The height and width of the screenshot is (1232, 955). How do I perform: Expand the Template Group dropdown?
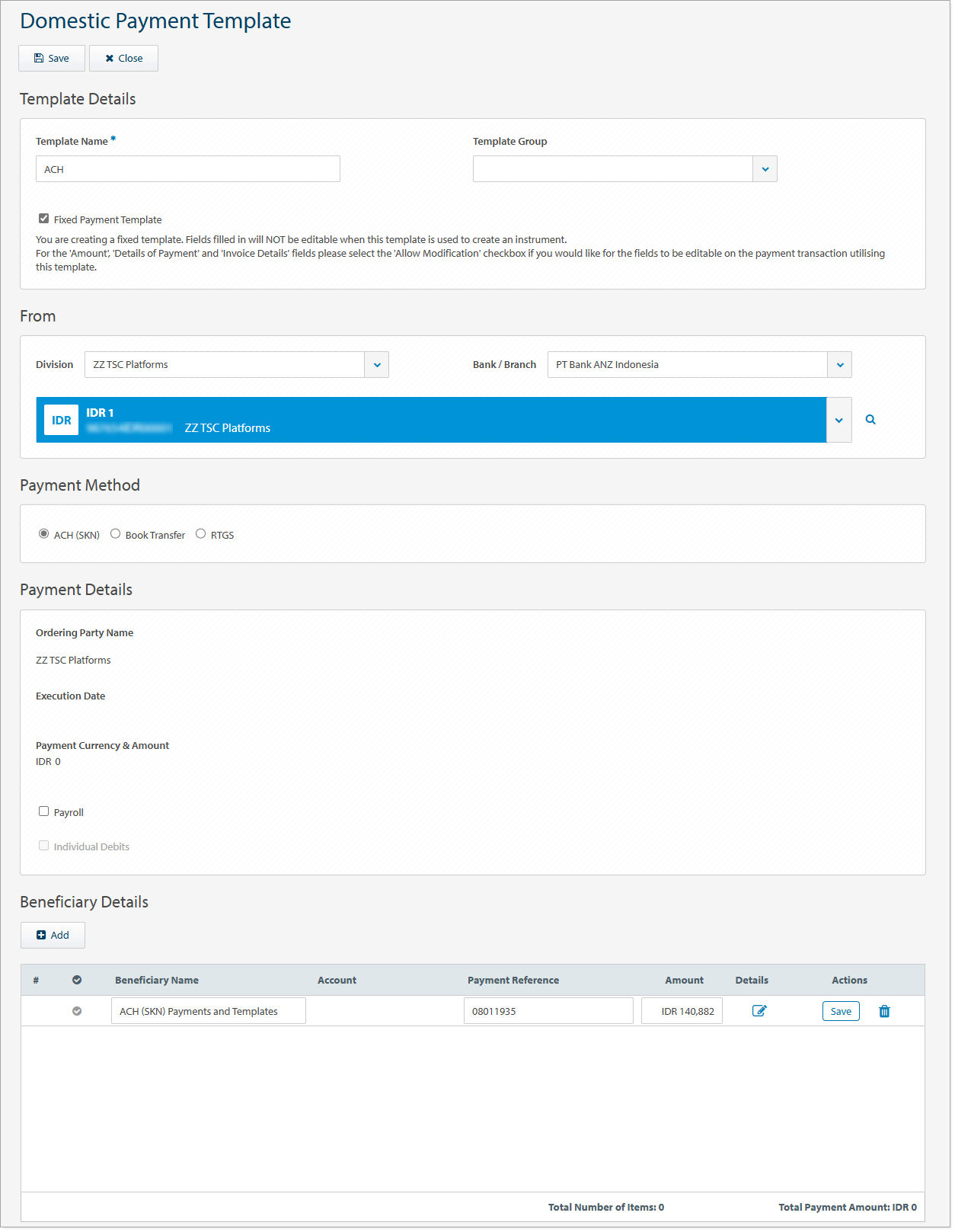point(765,169)
